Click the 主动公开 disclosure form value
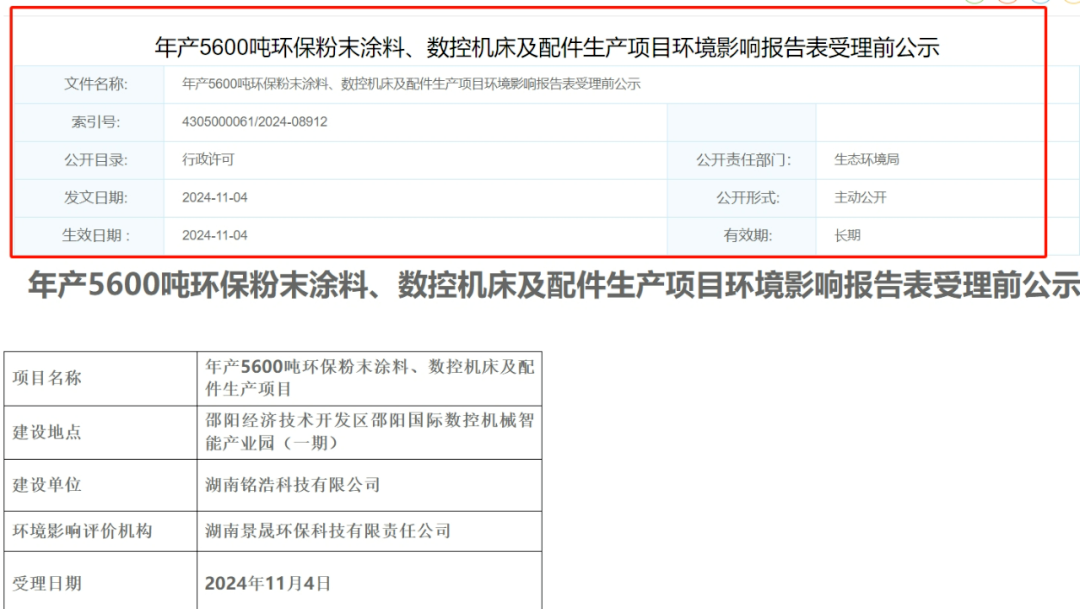The width and height of the screenshot is (1080, 609). click(x=860, y=198)
